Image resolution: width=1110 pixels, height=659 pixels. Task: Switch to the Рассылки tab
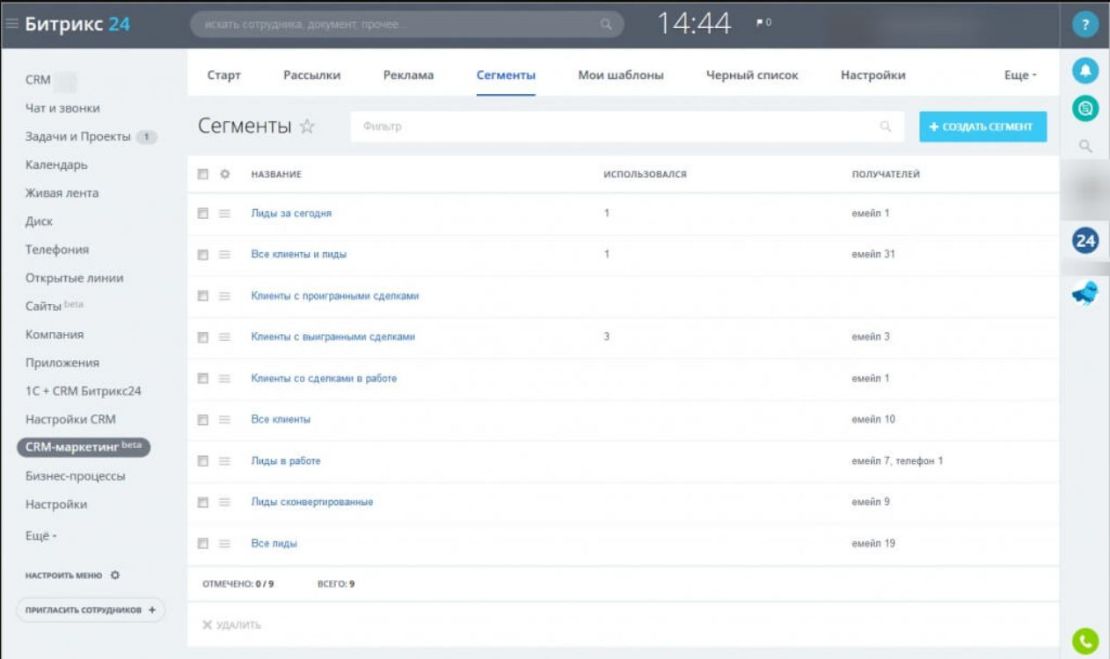pos(312,76)
